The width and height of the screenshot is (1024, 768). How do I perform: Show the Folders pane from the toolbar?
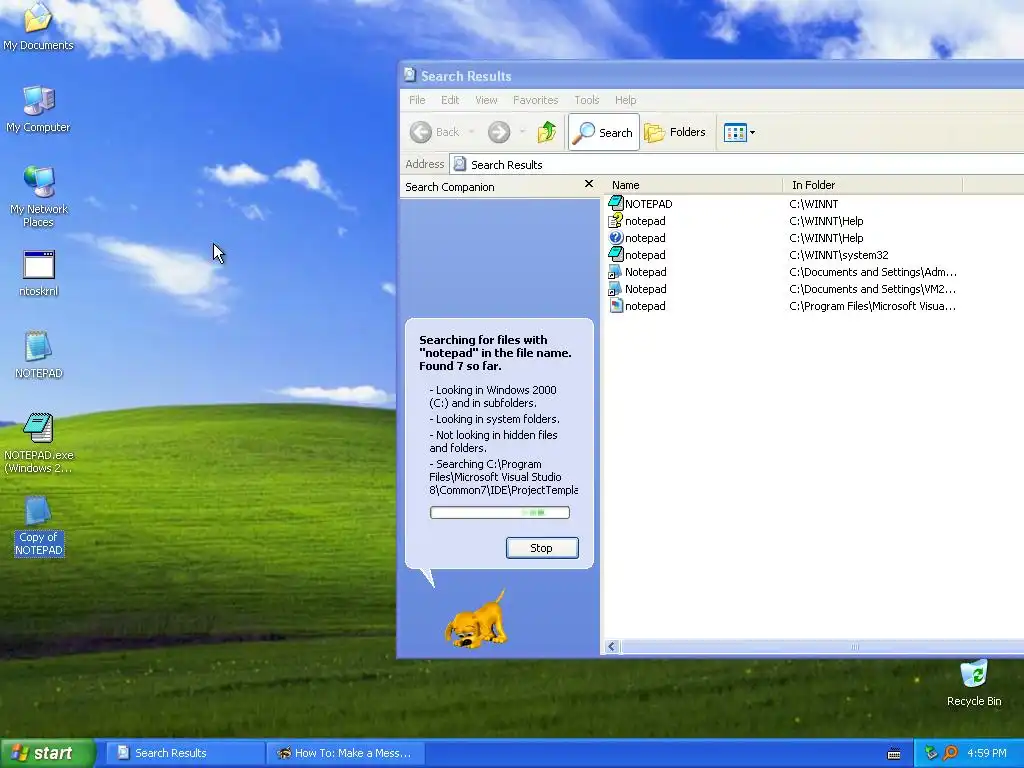675,132
